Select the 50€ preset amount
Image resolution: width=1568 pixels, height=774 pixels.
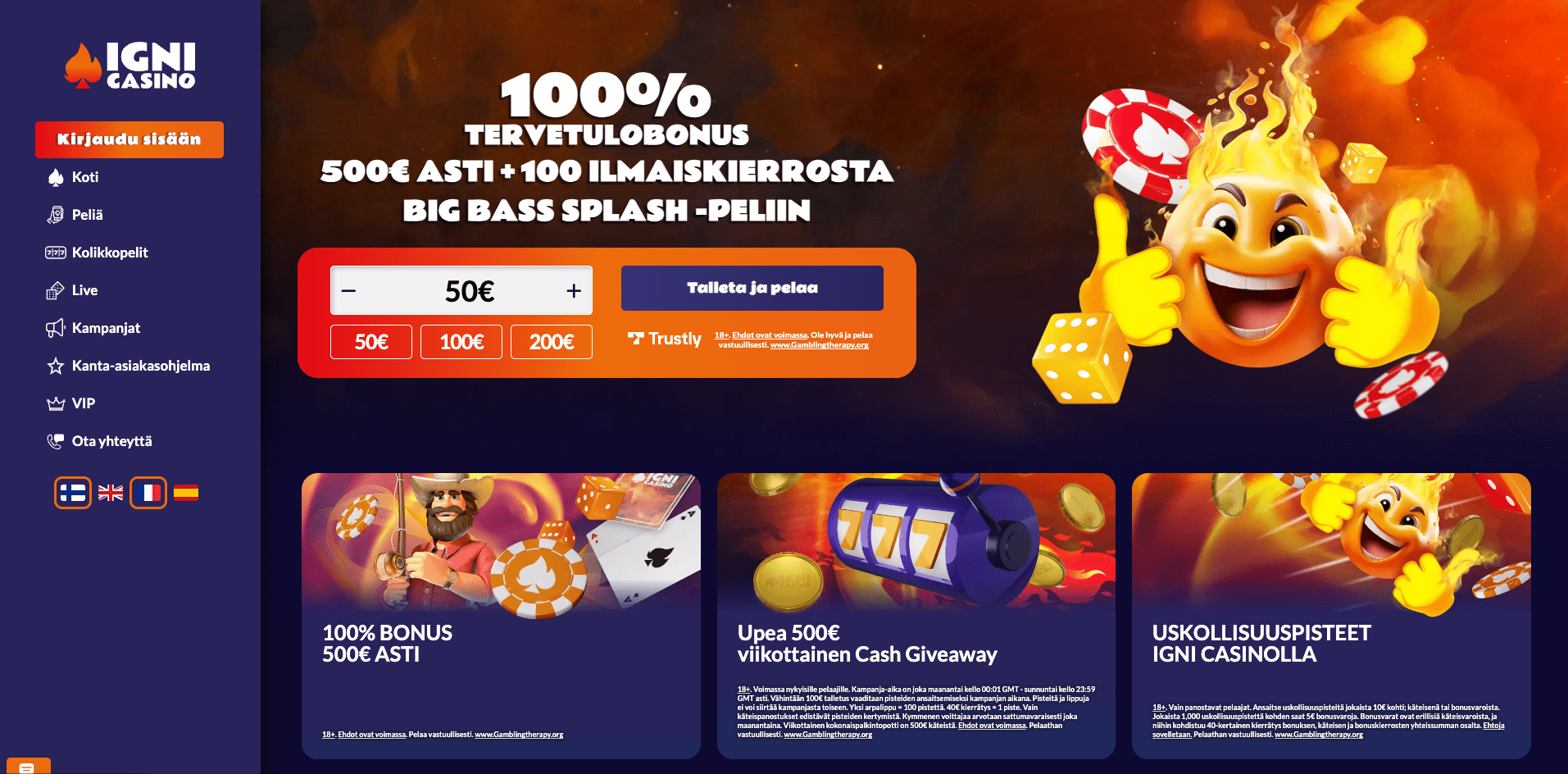point(371,342)
